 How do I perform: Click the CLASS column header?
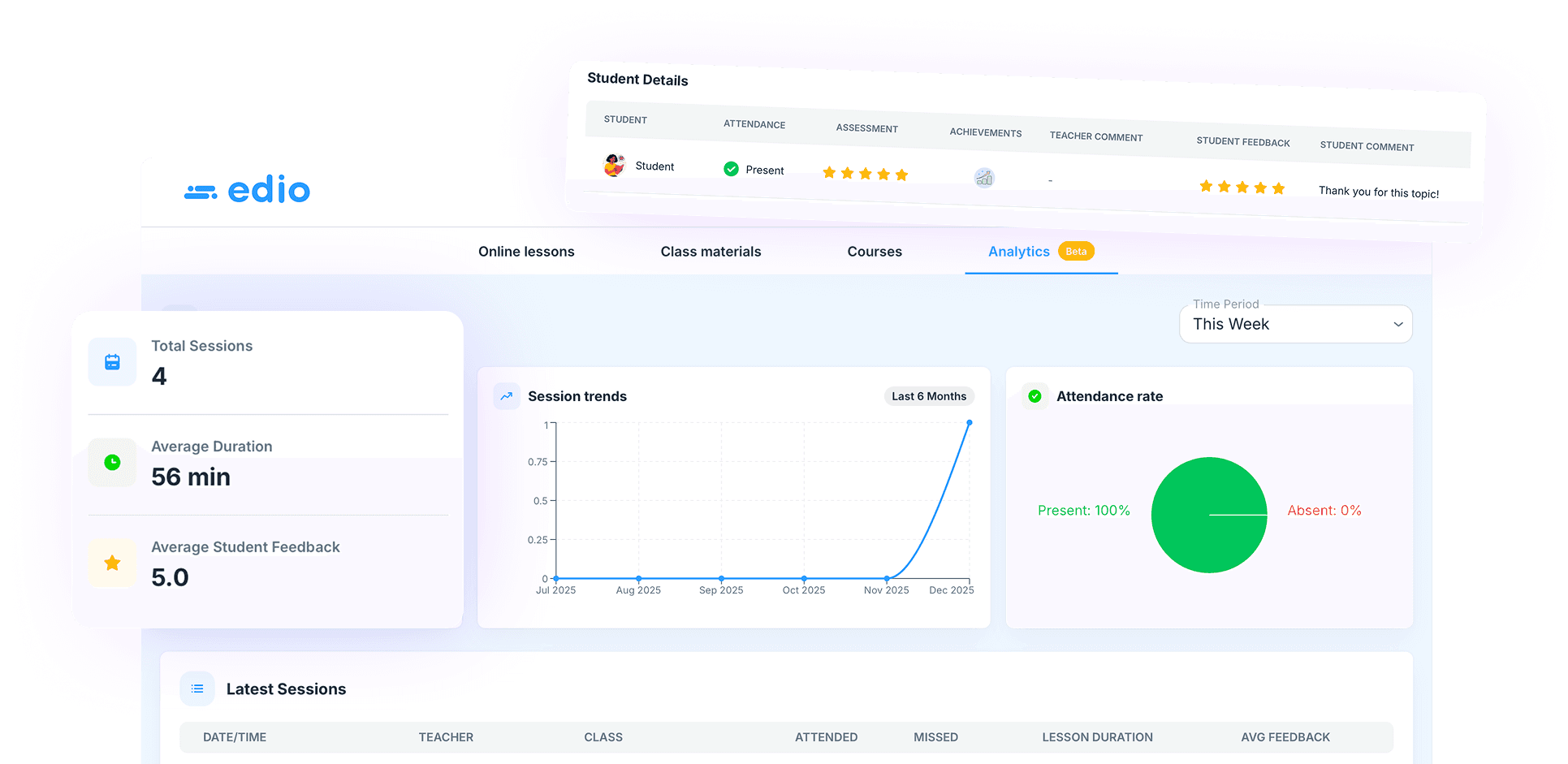coord(603,737)
